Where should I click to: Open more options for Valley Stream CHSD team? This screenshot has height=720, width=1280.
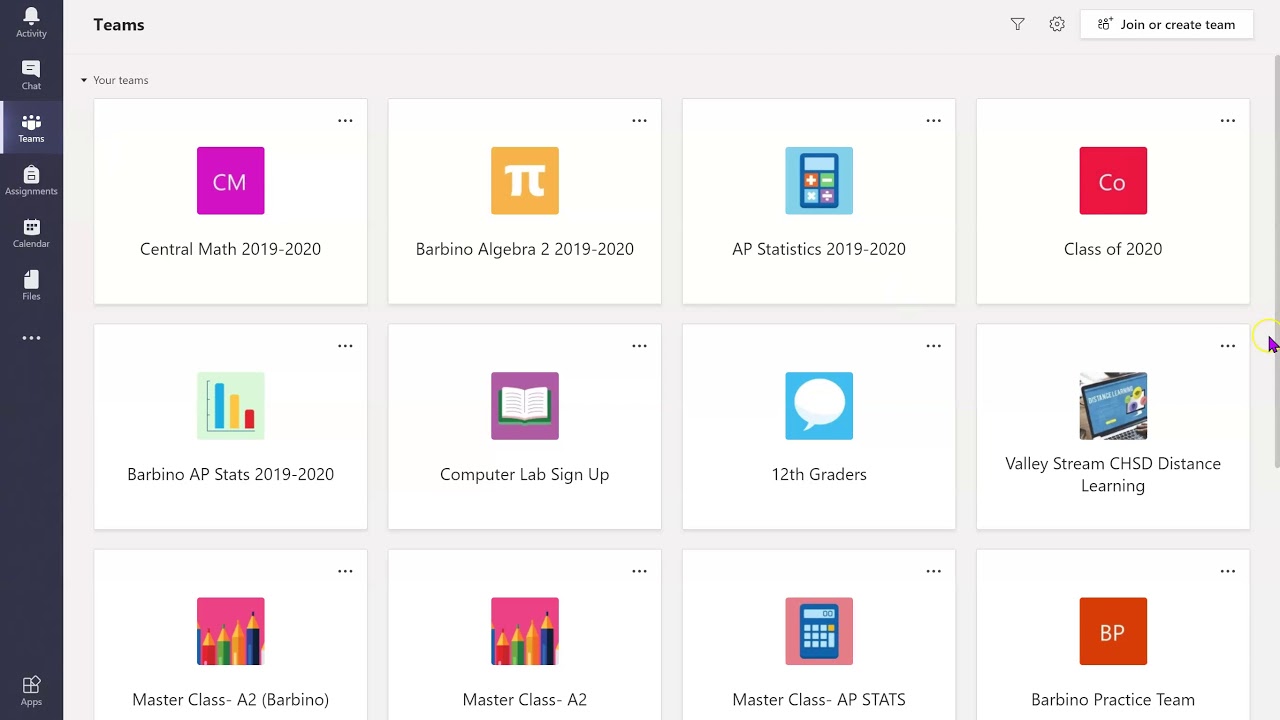click(1227, 346)
